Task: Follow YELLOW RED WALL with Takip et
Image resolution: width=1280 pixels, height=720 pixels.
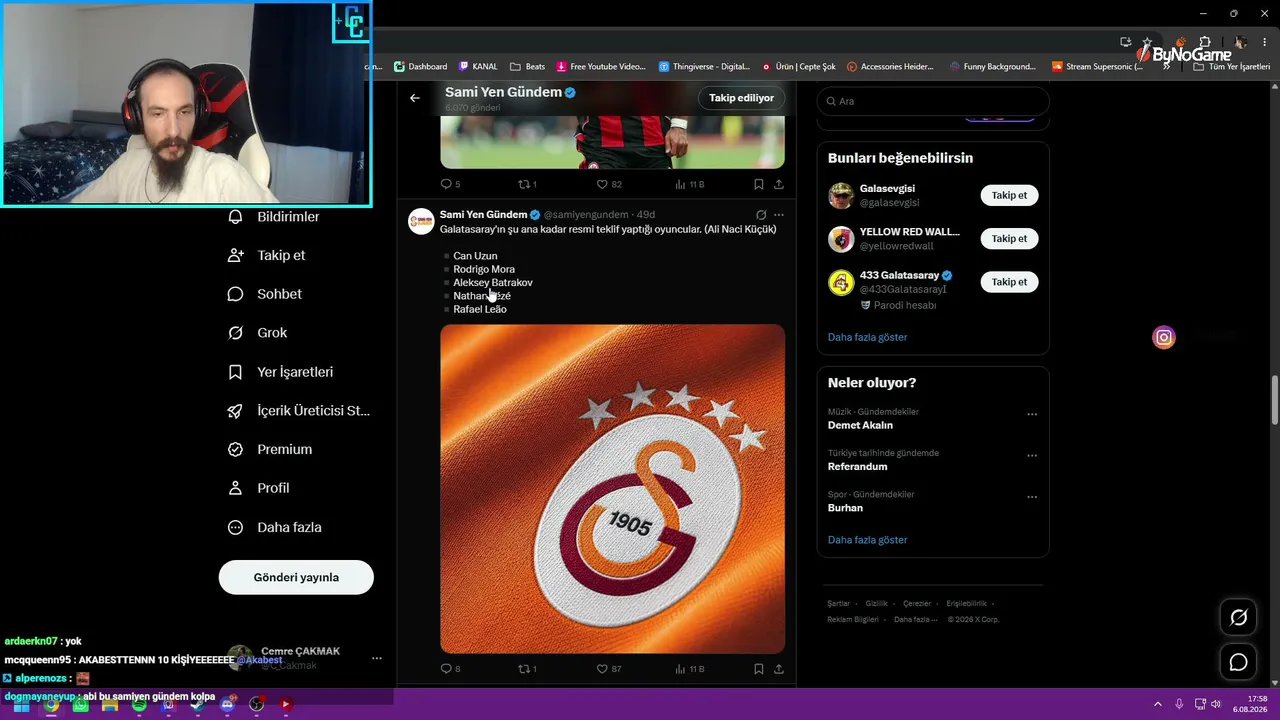Action: (x=1009, y=238)
